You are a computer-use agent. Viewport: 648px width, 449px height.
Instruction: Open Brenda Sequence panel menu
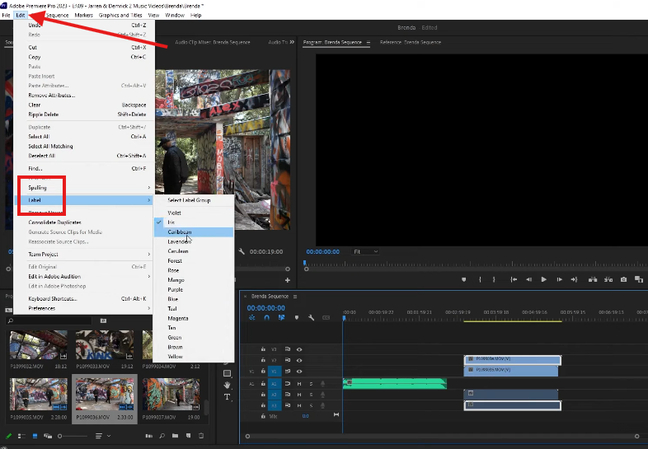pos(295,296)
